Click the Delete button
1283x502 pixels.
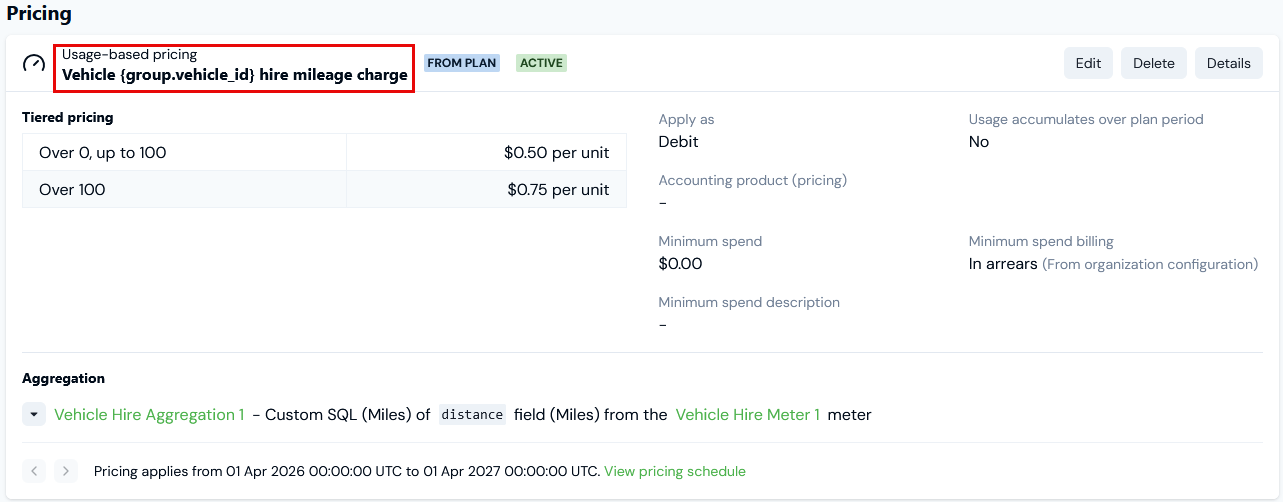tap(1154, 63)
